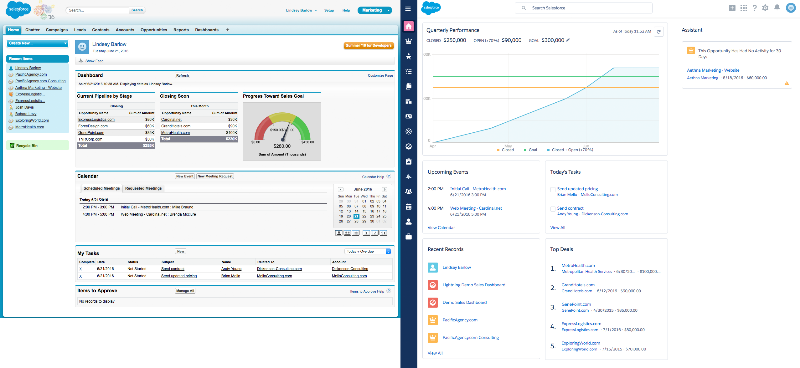Open View All link under Today's Tasks

557,227
